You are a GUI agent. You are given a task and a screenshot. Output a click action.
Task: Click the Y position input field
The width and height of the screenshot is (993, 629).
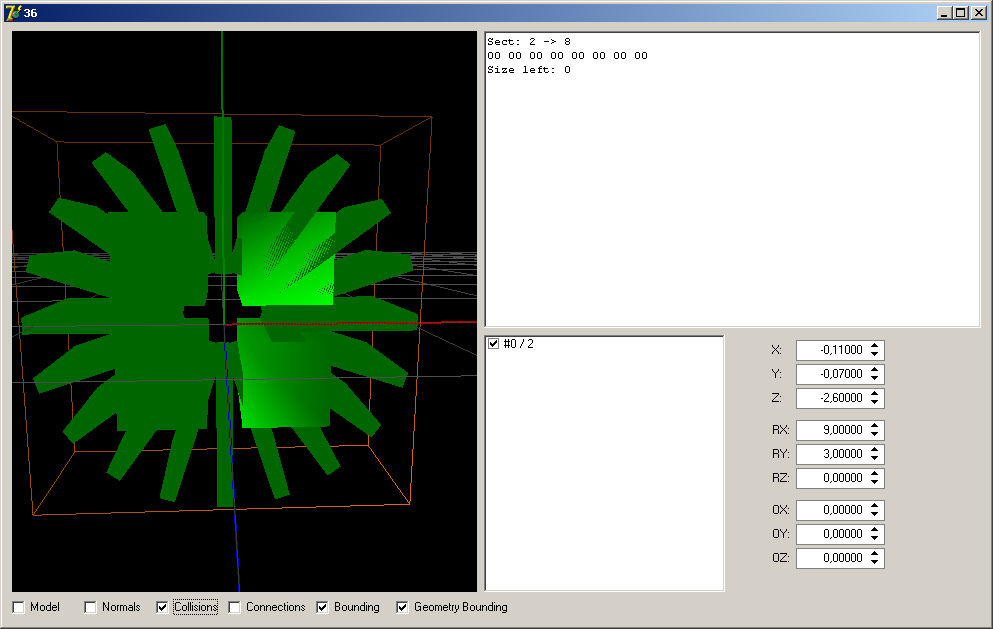pos(830,374)
